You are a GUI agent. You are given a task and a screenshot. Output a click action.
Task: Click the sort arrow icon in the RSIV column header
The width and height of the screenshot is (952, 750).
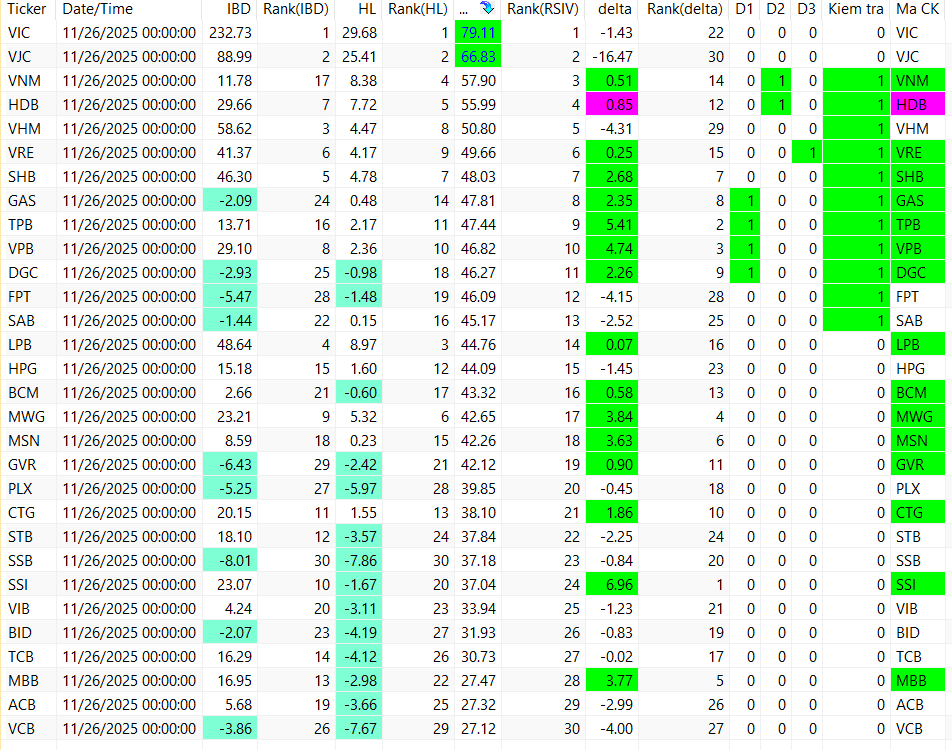[486, 9]
